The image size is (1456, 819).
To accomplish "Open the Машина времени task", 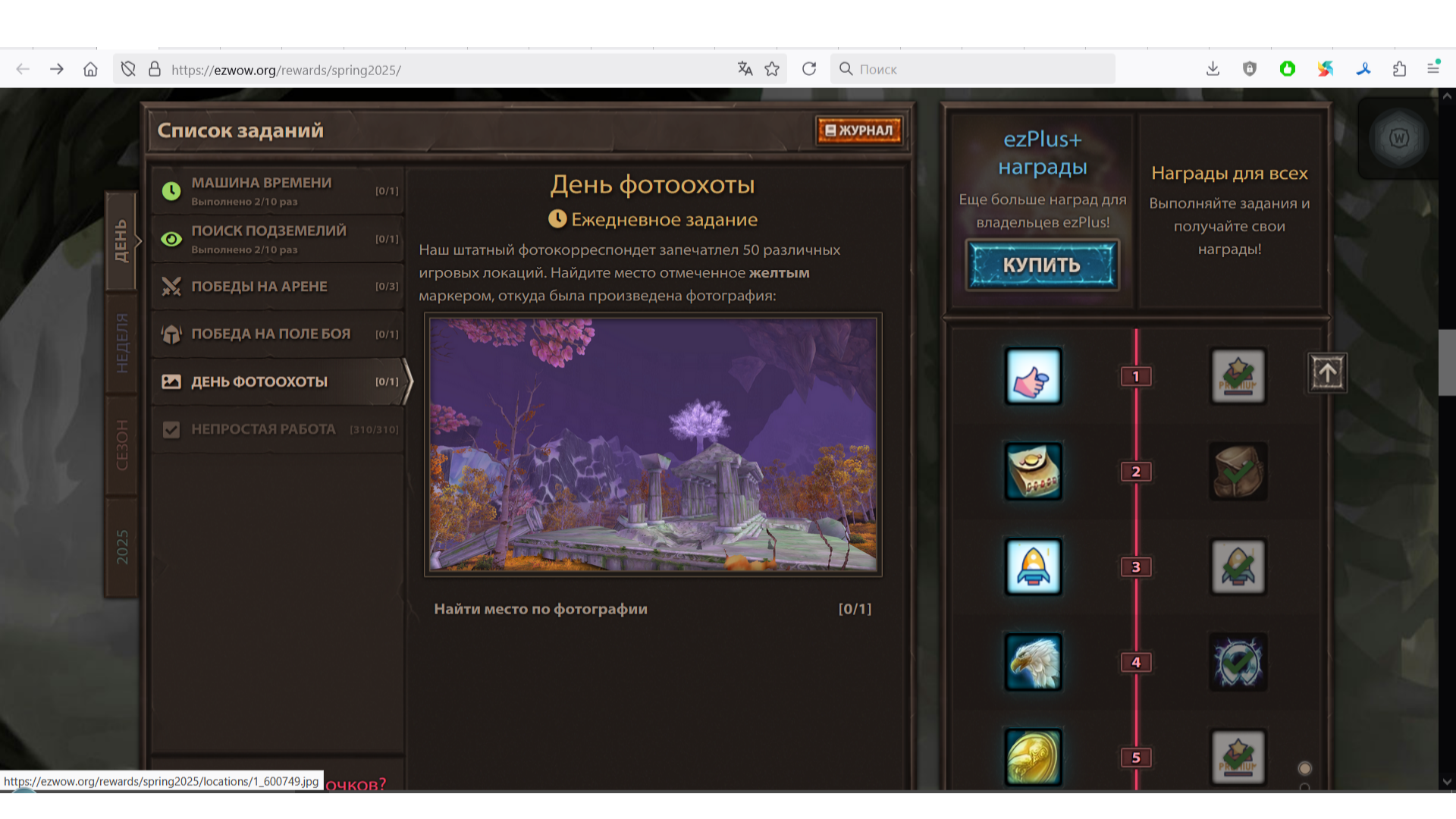I will [x=278, y=191].
